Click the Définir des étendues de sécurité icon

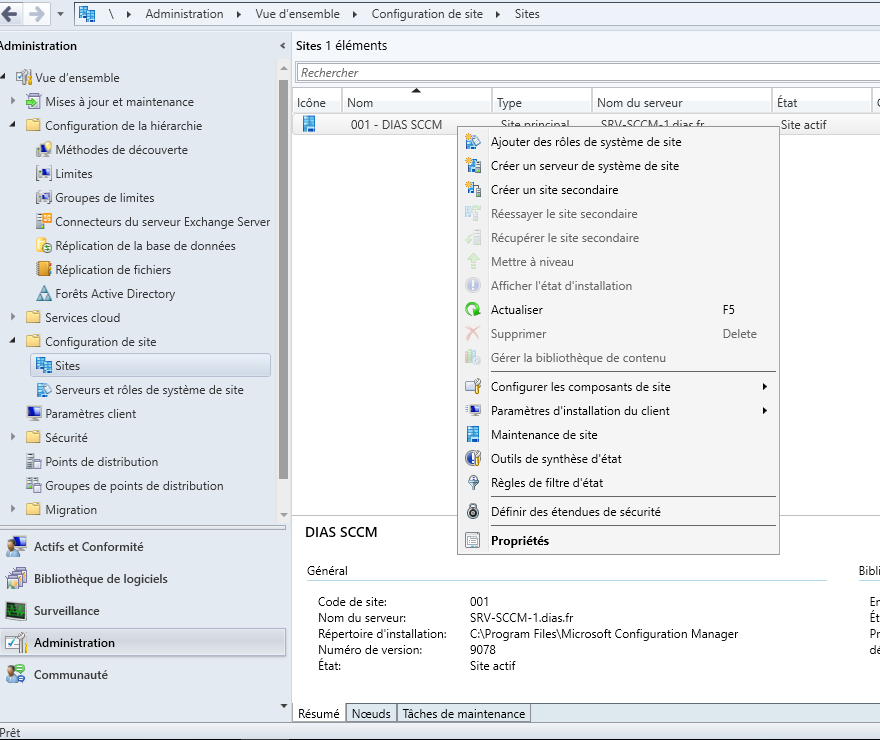[473, 512]
